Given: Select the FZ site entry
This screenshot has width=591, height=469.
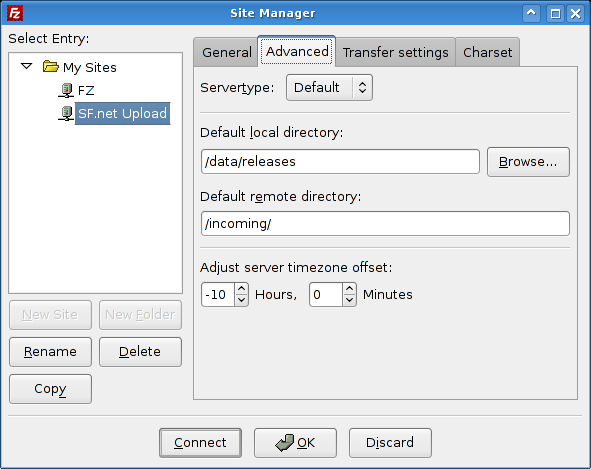Looking at the screenshot, I should point(86,90).
